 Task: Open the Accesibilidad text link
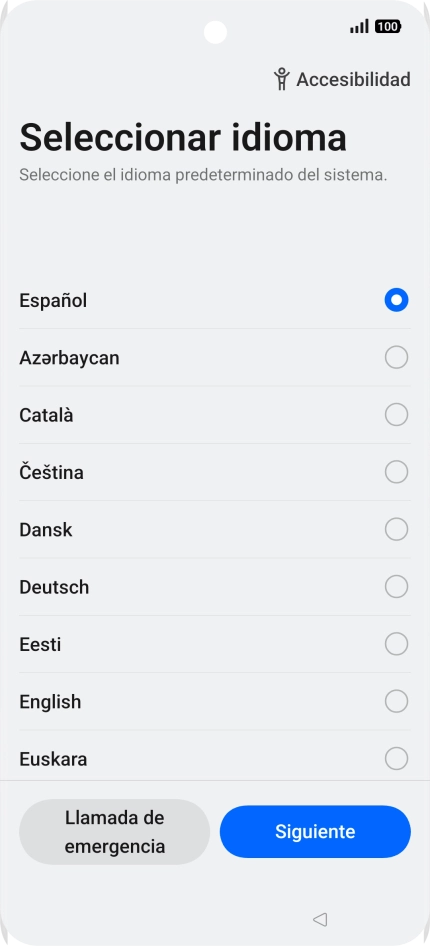point(353,79)
